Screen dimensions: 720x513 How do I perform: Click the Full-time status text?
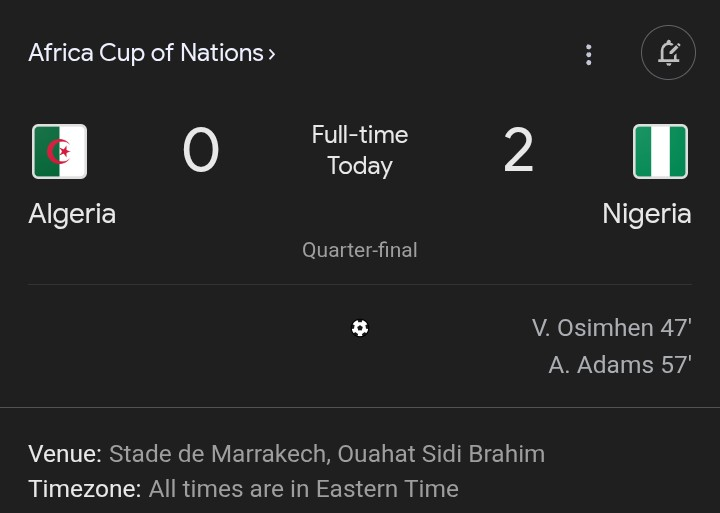360,135
